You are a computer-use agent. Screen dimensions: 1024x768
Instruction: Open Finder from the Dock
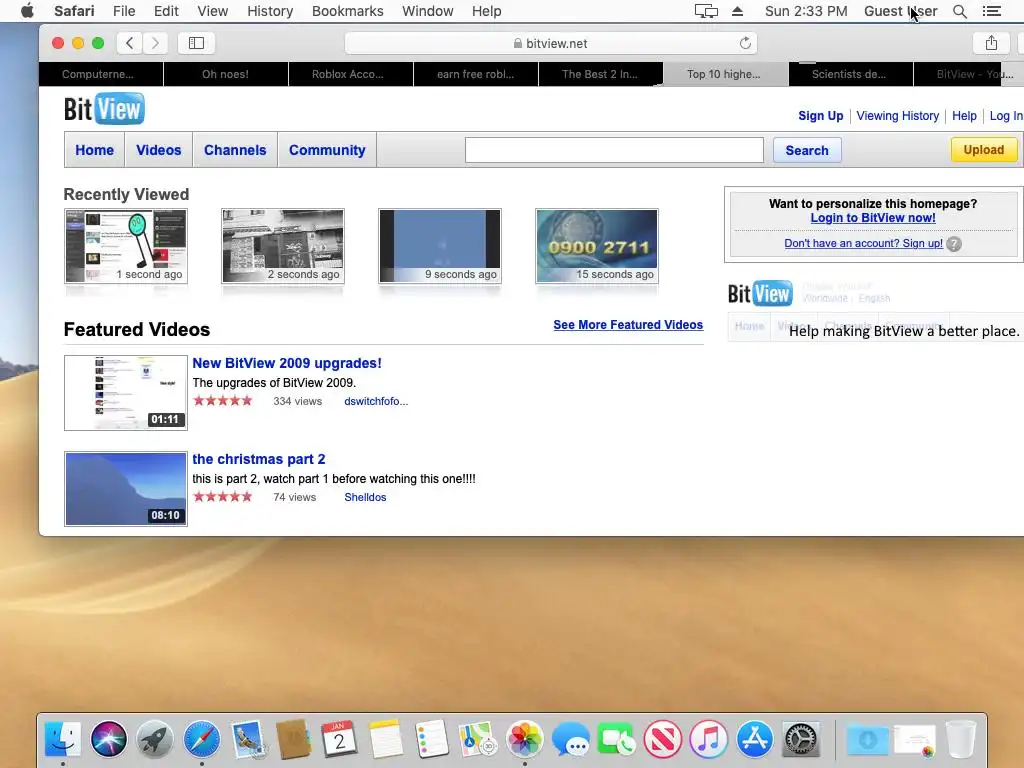(63, 739)
